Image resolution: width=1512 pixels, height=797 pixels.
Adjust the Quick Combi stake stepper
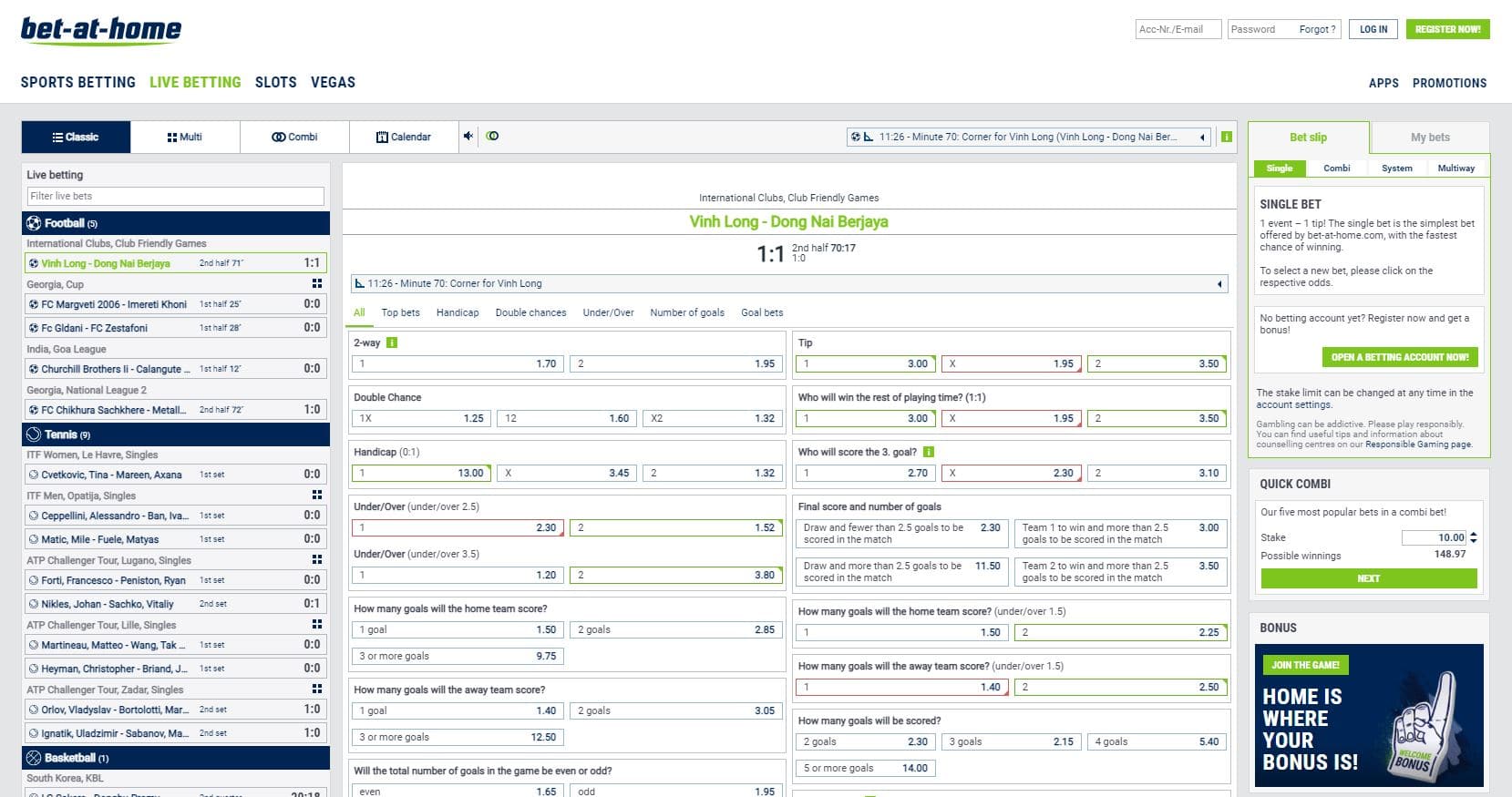1474,537
